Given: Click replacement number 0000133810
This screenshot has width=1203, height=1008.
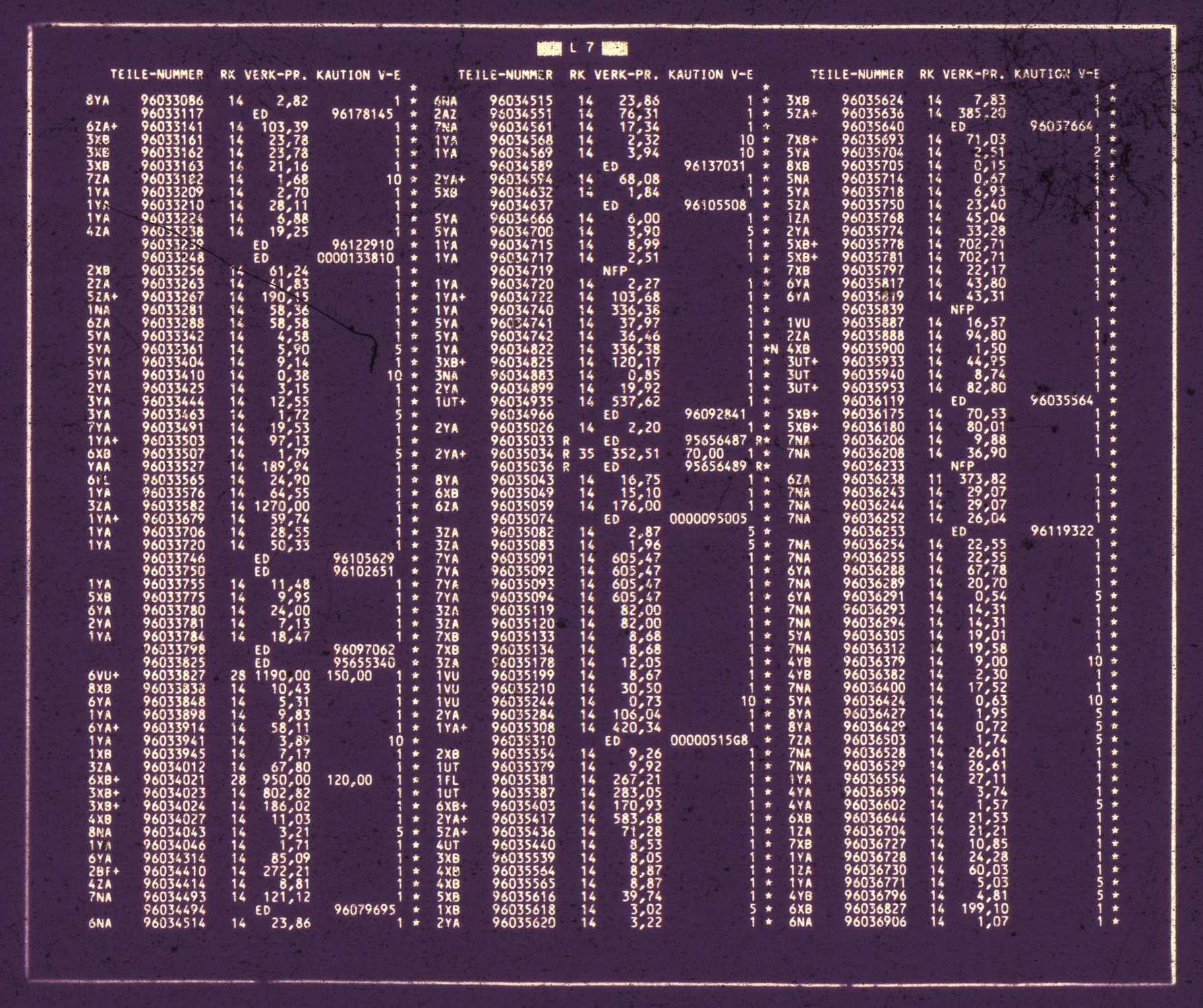Looking at the screenshot, I should click(x=356, y=258).
